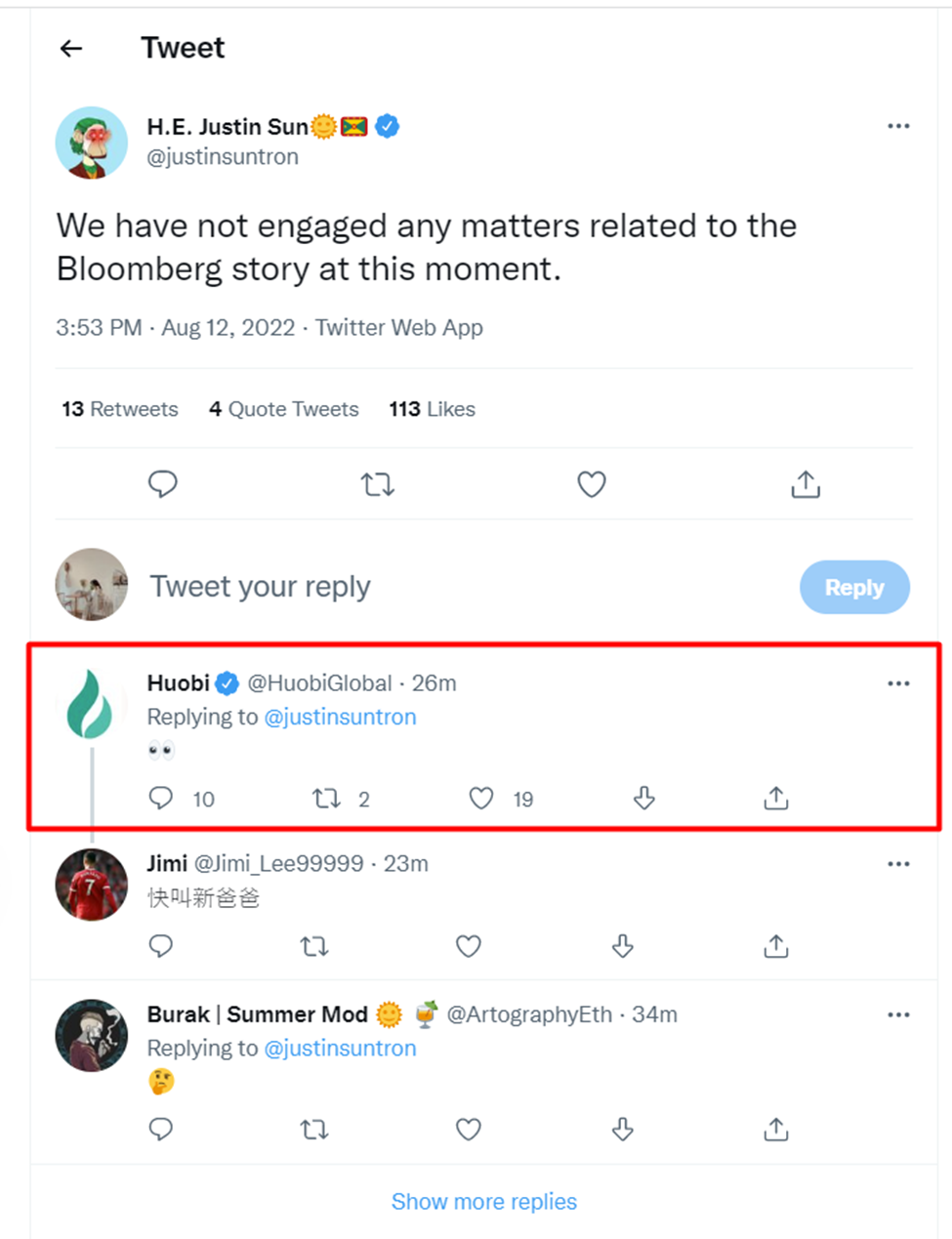Viewport: 952px width, 1239px height.
Task: Go back using the arrow icon
Action: (71, 49)
